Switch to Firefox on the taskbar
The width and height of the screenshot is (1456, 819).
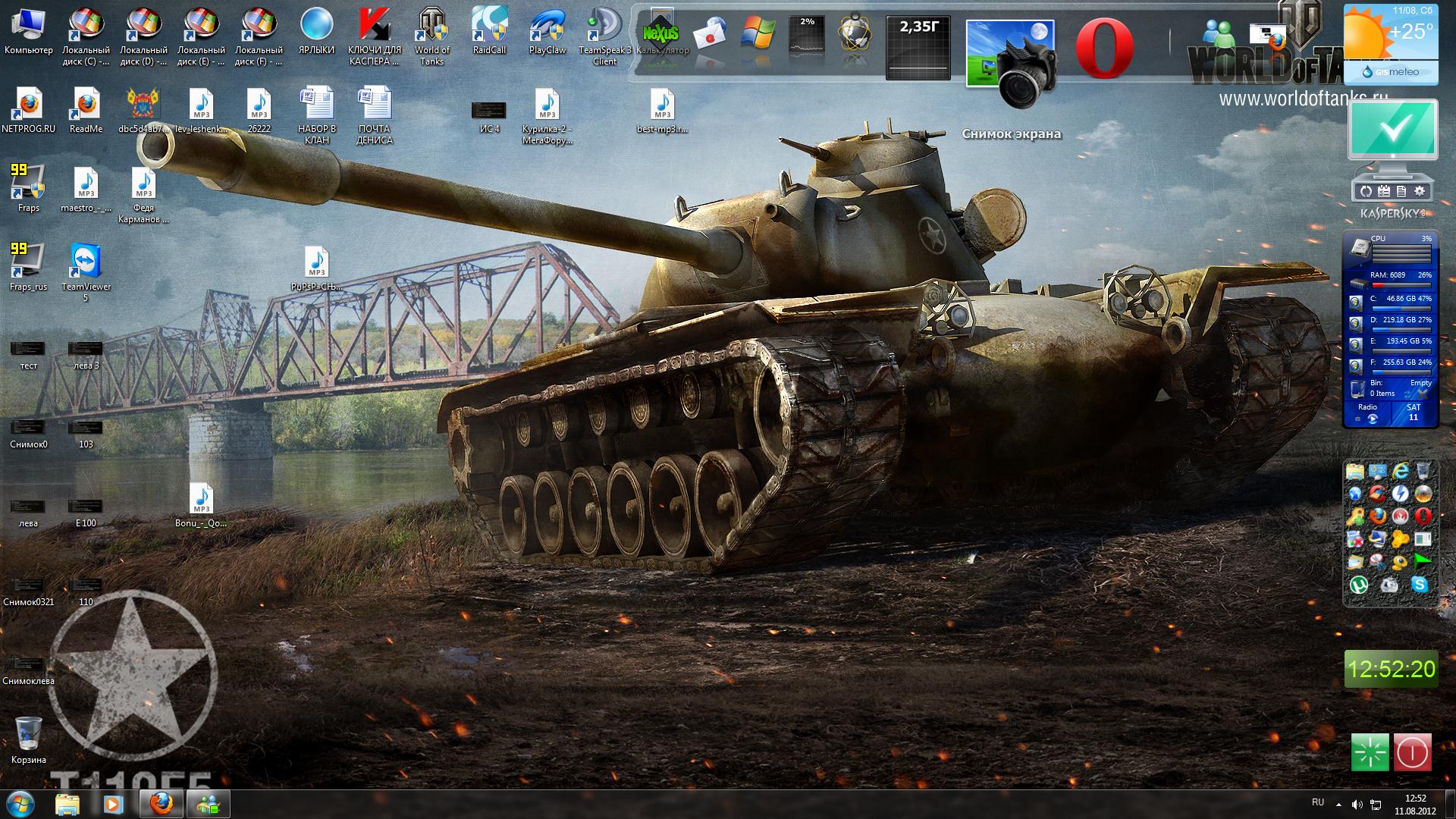click(161, 804)
